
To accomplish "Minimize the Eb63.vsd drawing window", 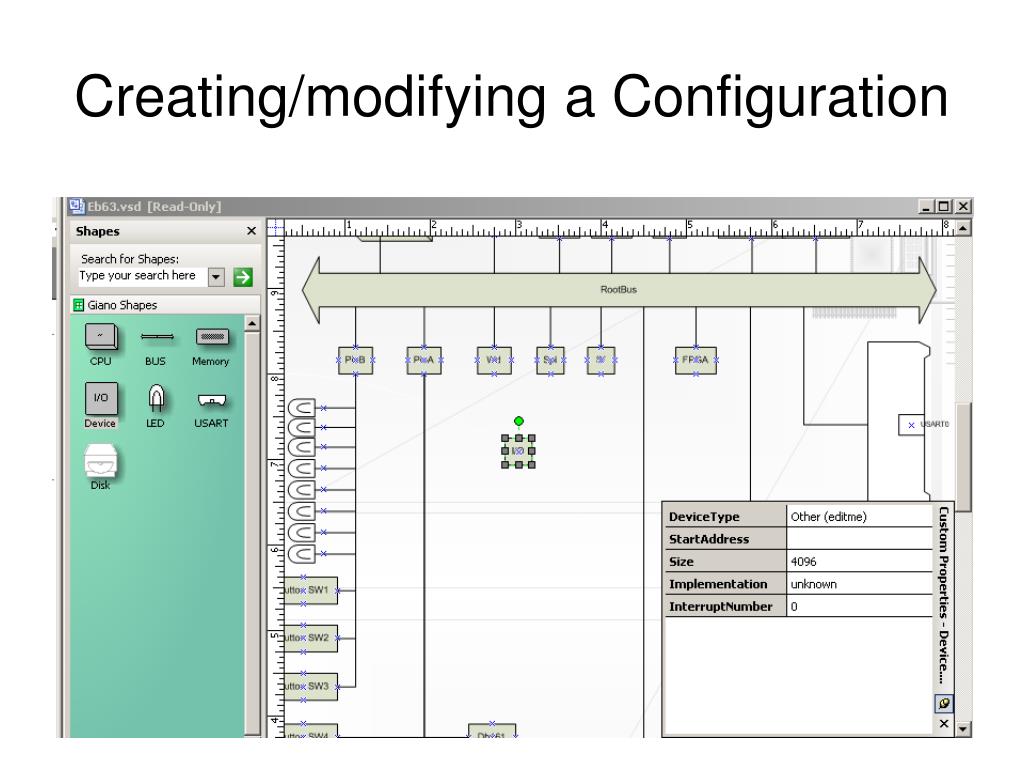I will [925, 207].
